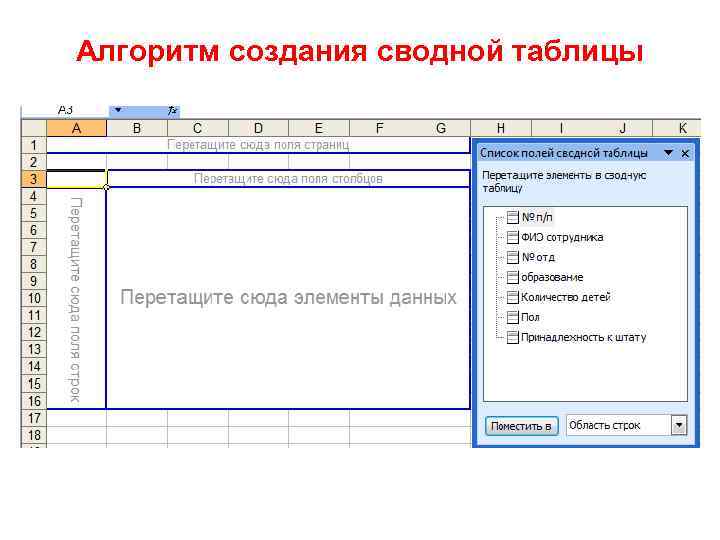720x540 pixels.
Task: Click cell B17 below the pivot area
Action: tap(137, 418)
